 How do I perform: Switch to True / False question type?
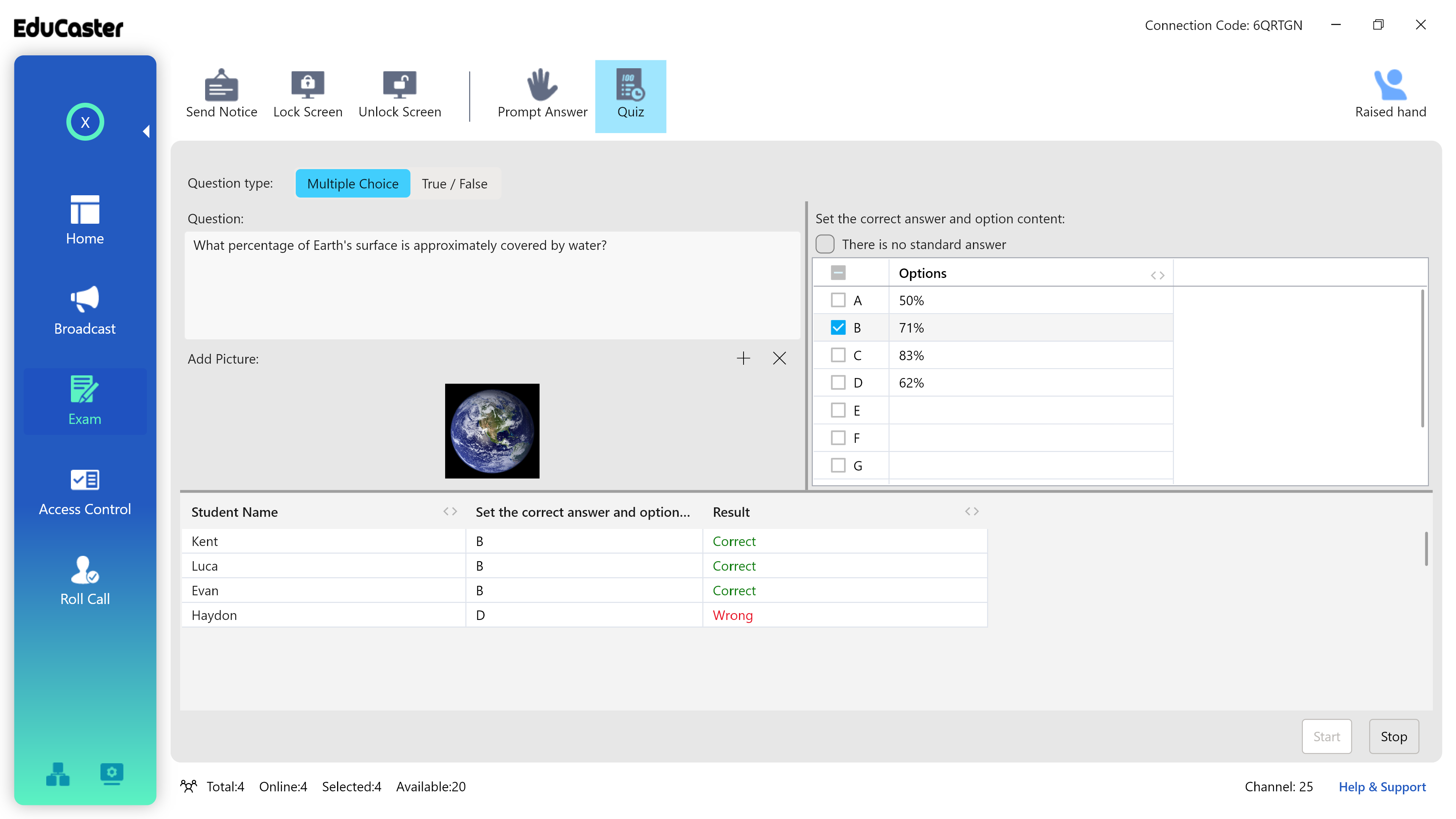click(x=454, y=183)
